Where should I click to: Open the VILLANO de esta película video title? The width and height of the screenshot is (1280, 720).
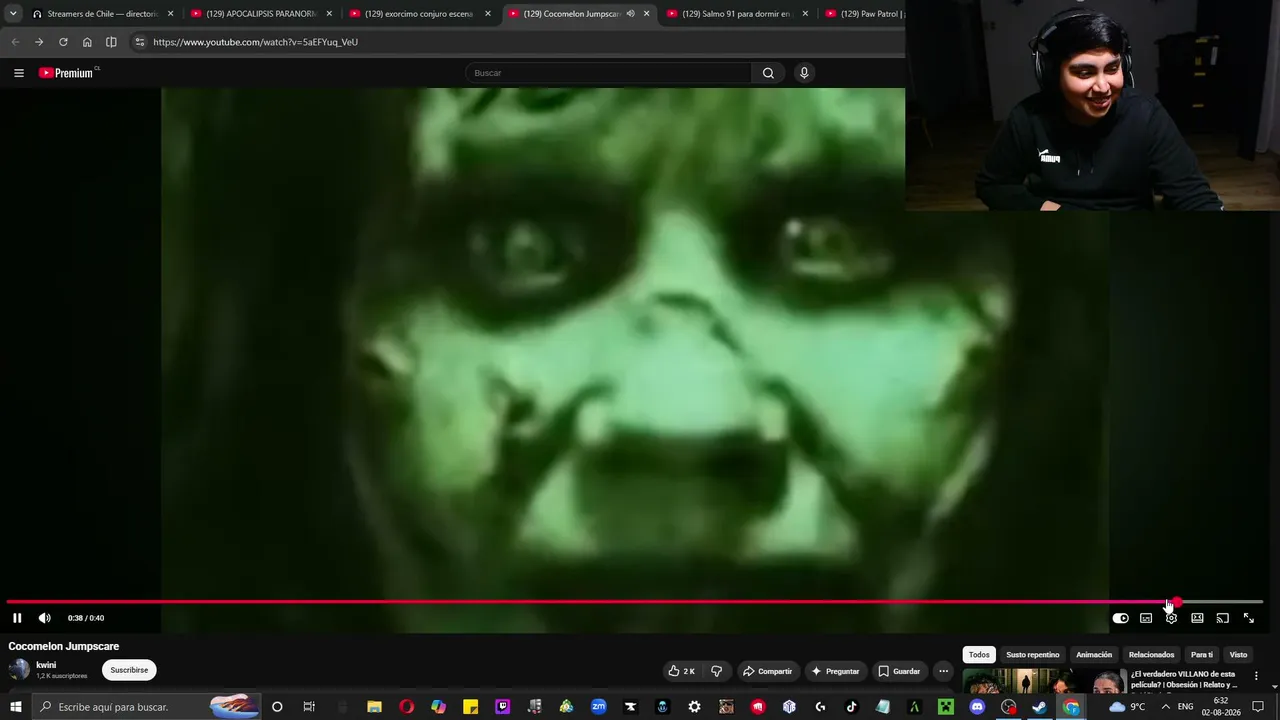(1184, 679)
